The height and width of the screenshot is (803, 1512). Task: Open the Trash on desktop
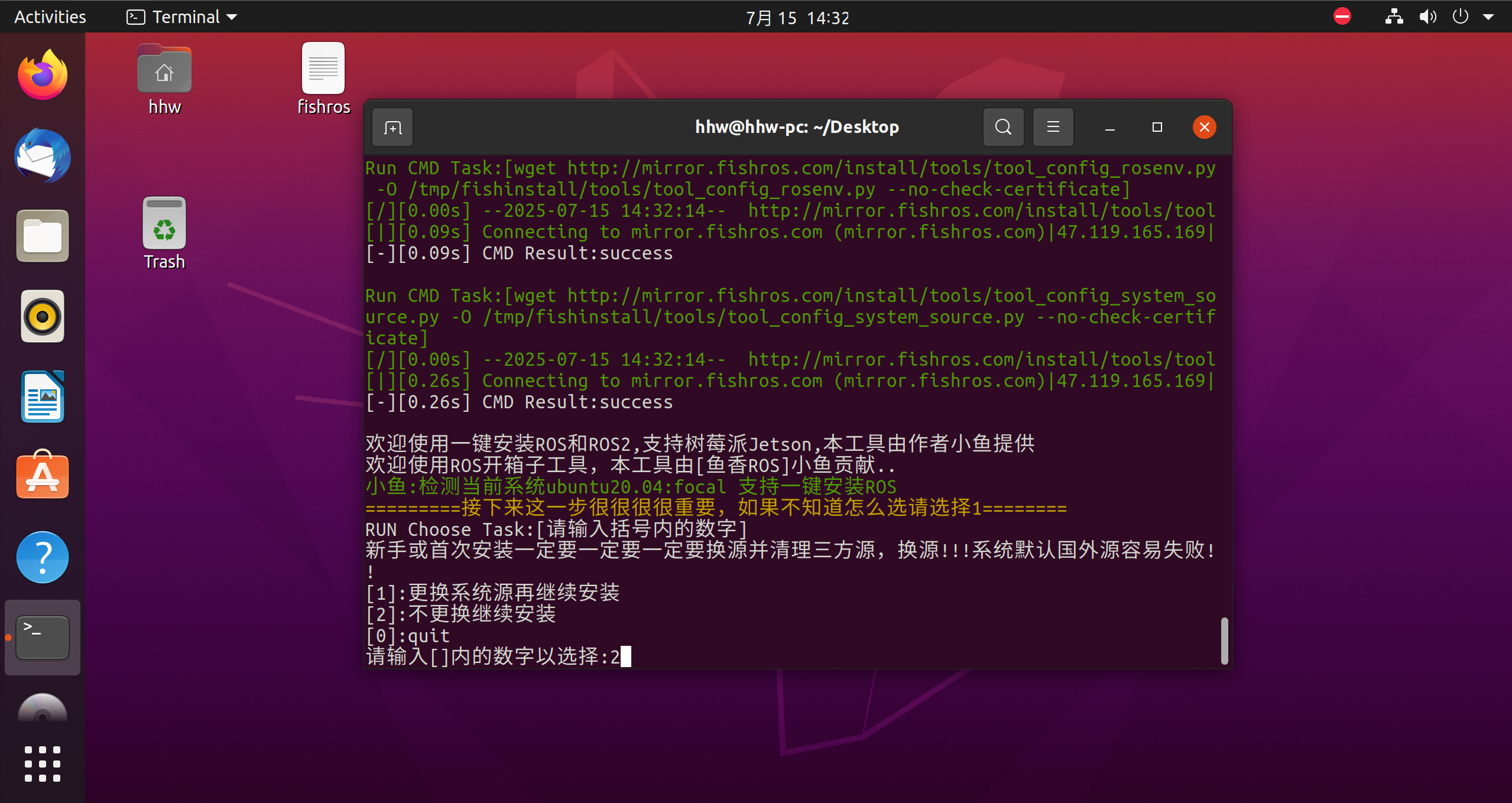point(164,234)
